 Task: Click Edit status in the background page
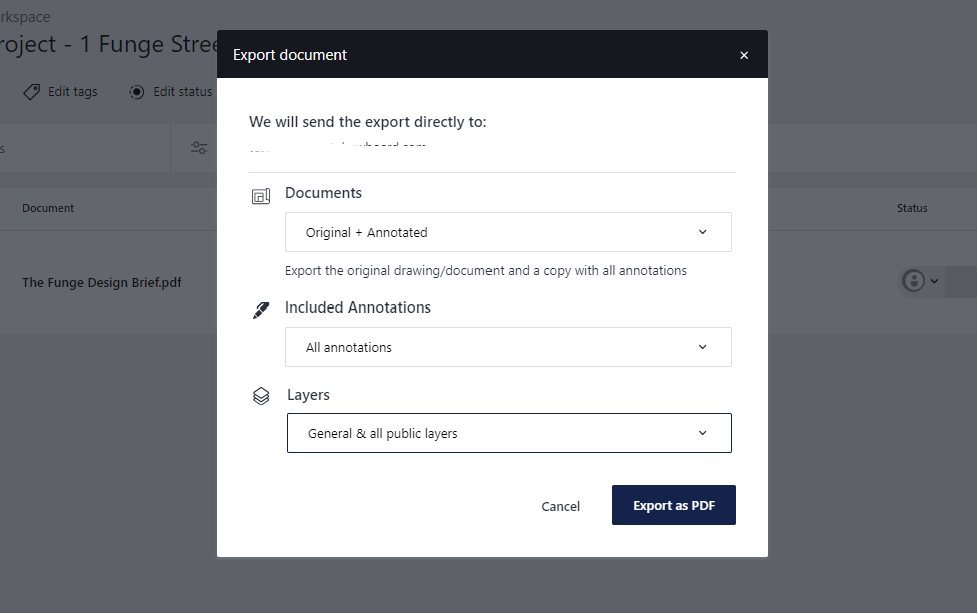pos(183,92)
